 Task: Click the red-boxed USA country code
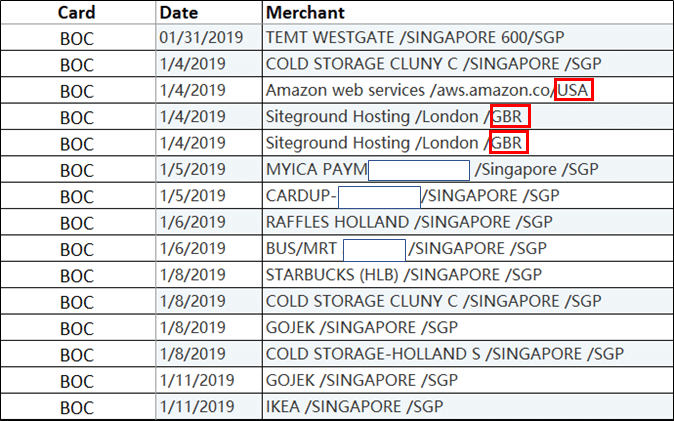pos(574,90)
